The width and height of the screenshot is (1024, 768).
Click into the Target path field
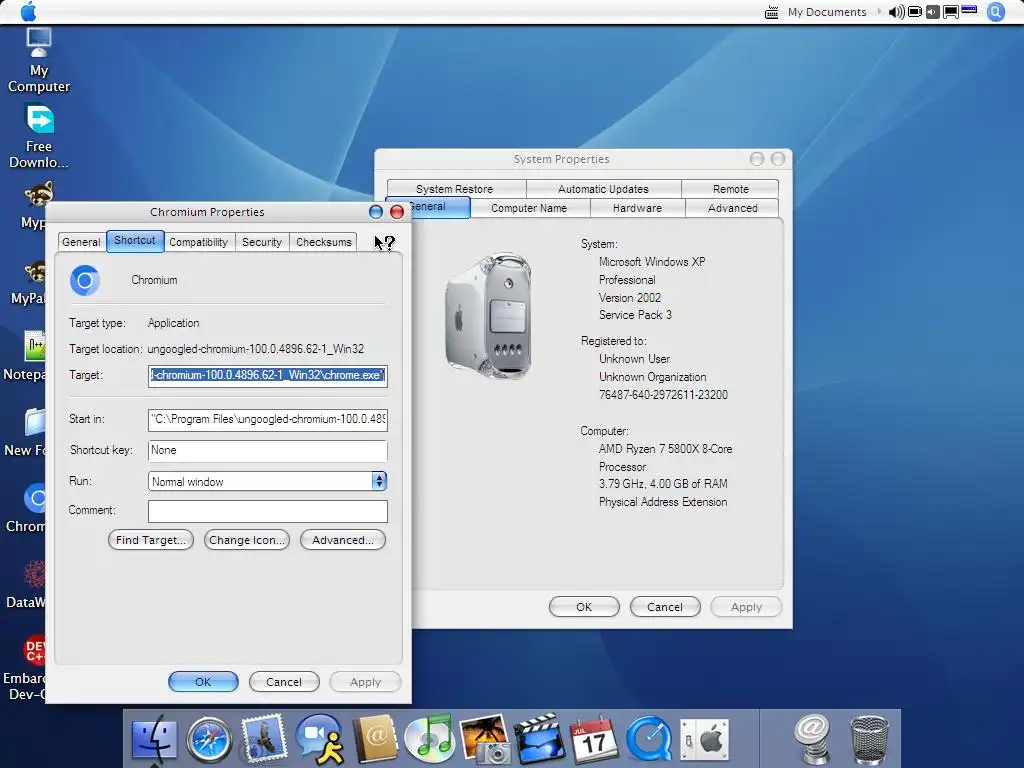tap(268, 376)
